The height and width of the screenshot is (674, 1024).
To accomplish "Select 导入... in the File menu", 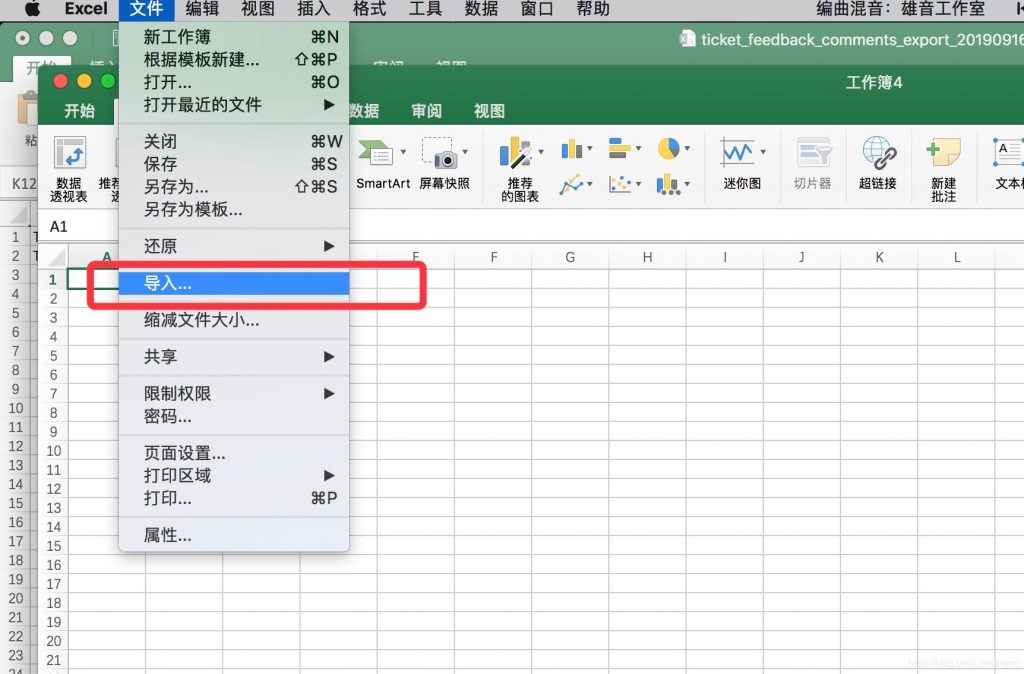I will tap(234, 283).
